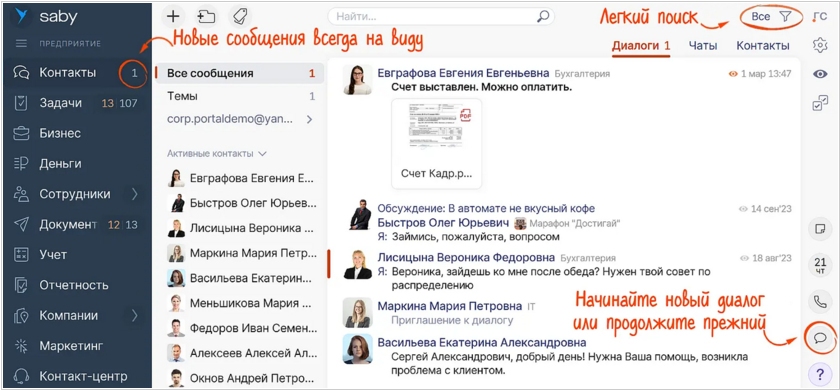Switch to the Чаты tab
This screenshot has width=840, height=390.
pyautogui.click(x=702, y=46)
